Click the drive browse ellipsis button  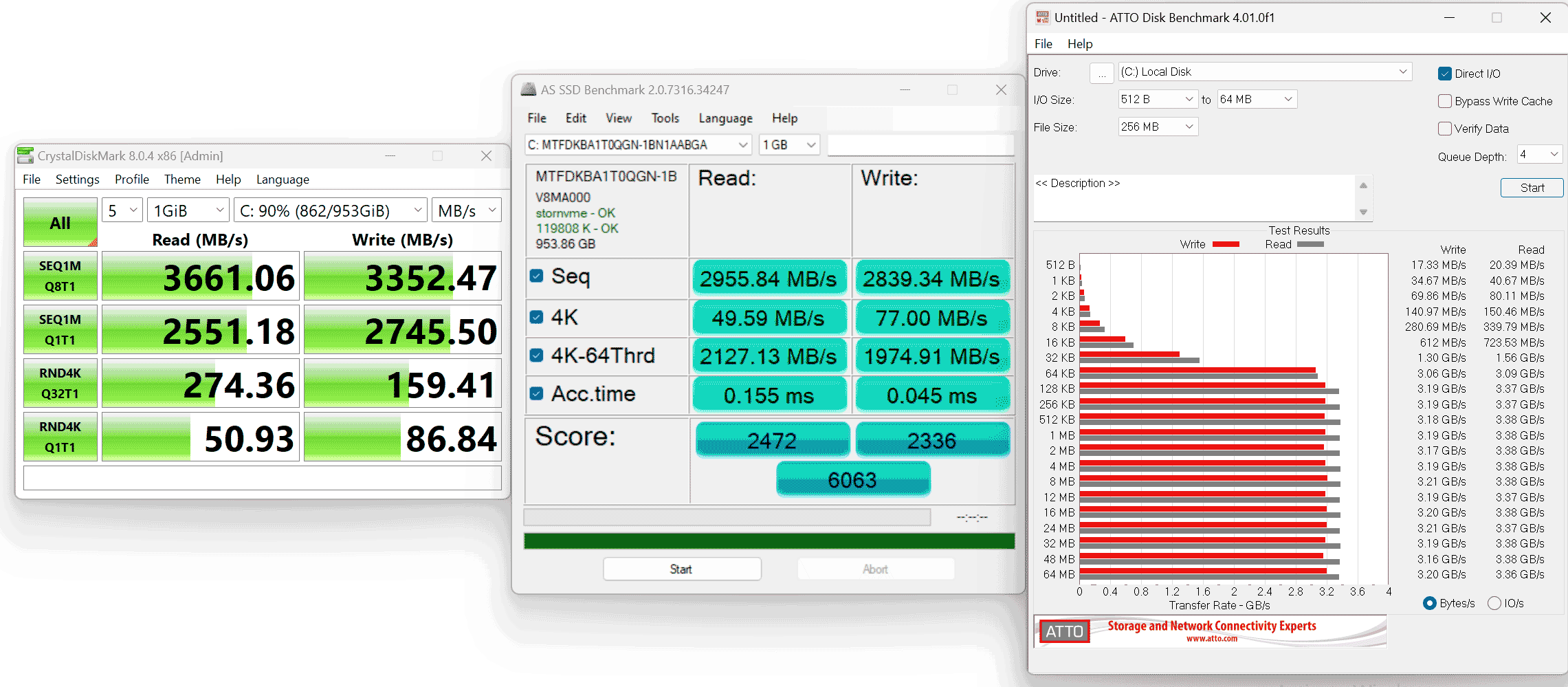[x=1101, y=73]
